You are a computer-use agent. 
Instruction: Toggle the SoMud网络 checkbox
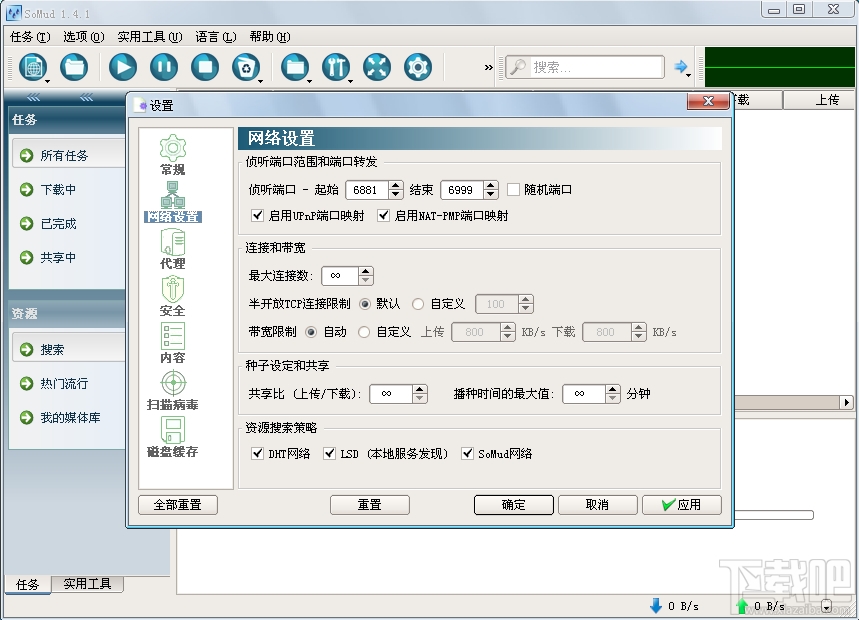(x=467, y=453)
